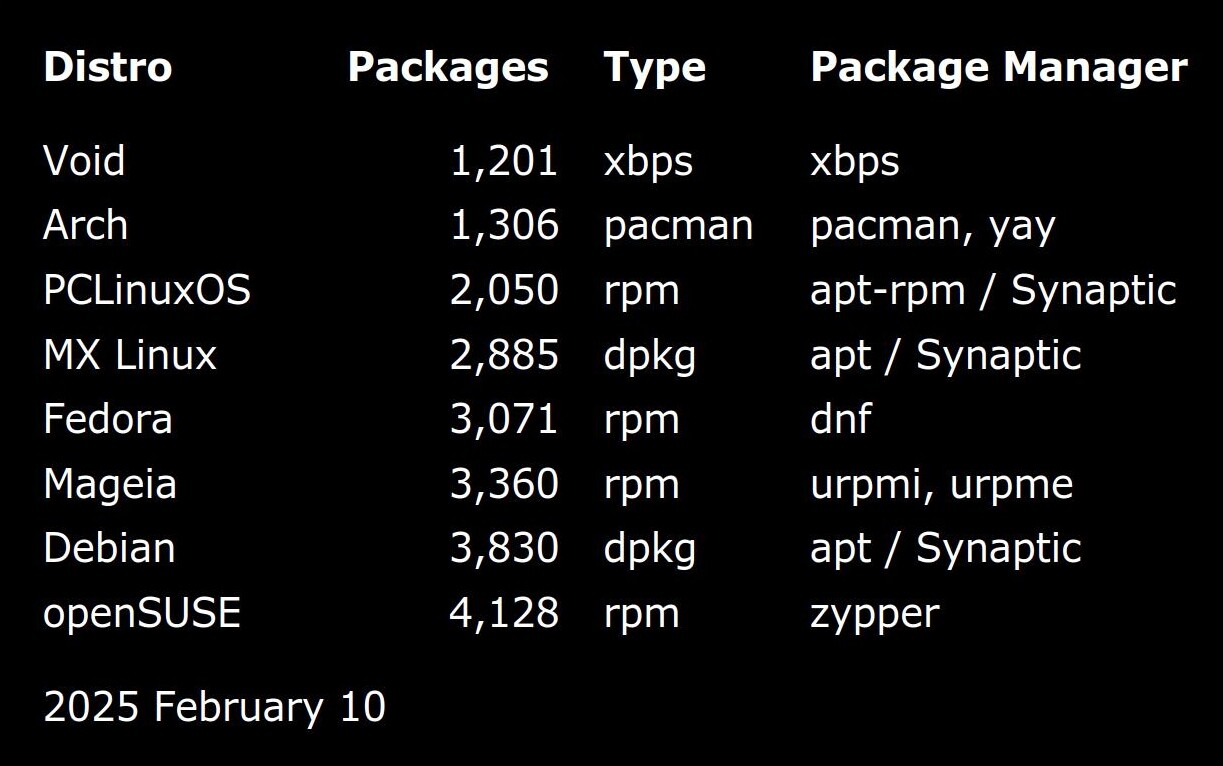This screenshot has width=1223, height=766.
Task: Click the openSUSE row label
Action: [x=142, y=613]
